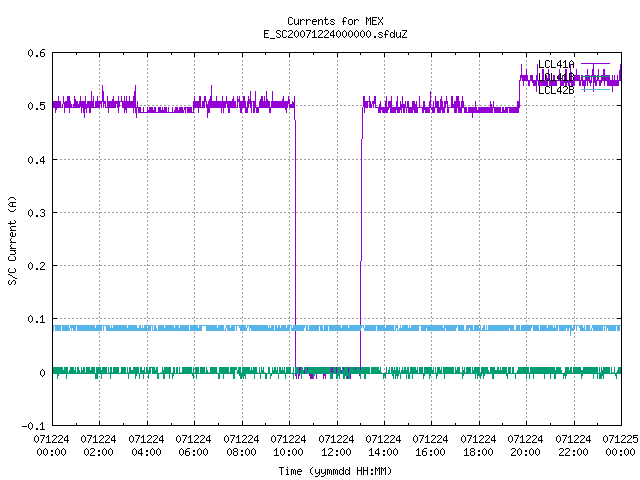Click the 12:00 x-axis tick label
Image resolution: width=640 pixels, height=480 pixels.
coord(336,452)
